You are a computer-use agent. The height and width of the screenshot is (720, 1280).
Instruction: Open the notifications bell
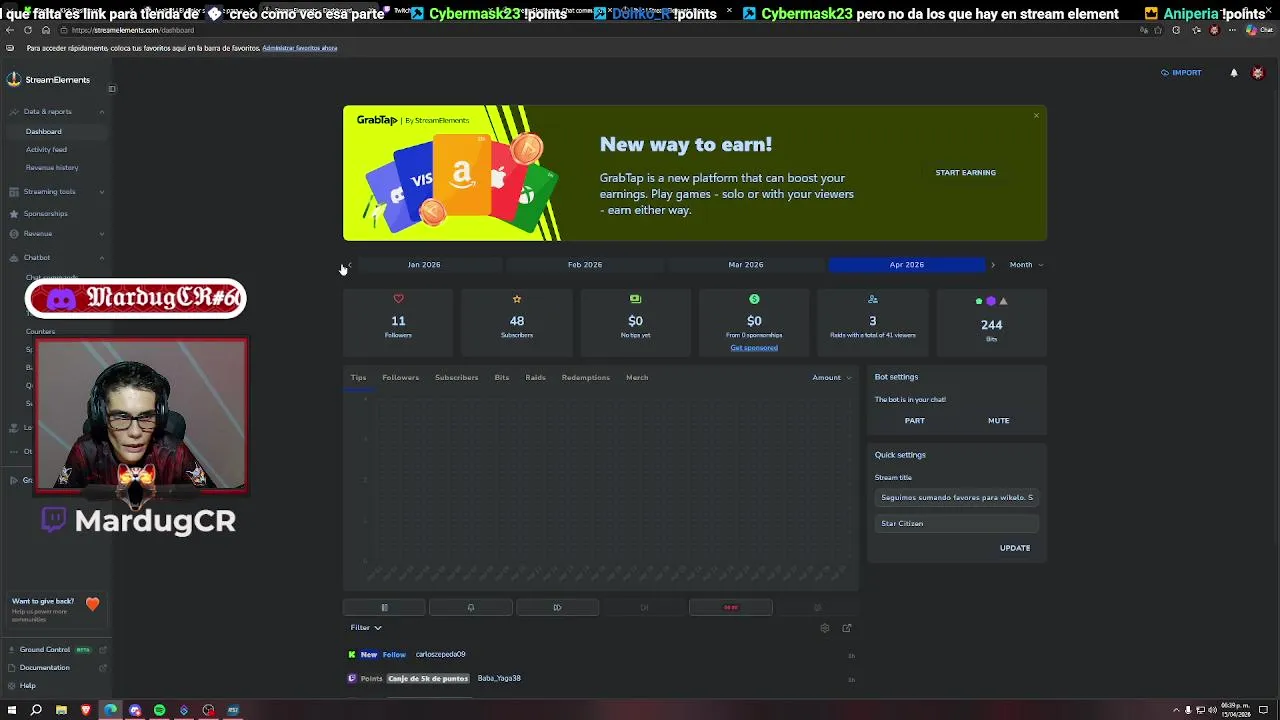[1234, 73]
